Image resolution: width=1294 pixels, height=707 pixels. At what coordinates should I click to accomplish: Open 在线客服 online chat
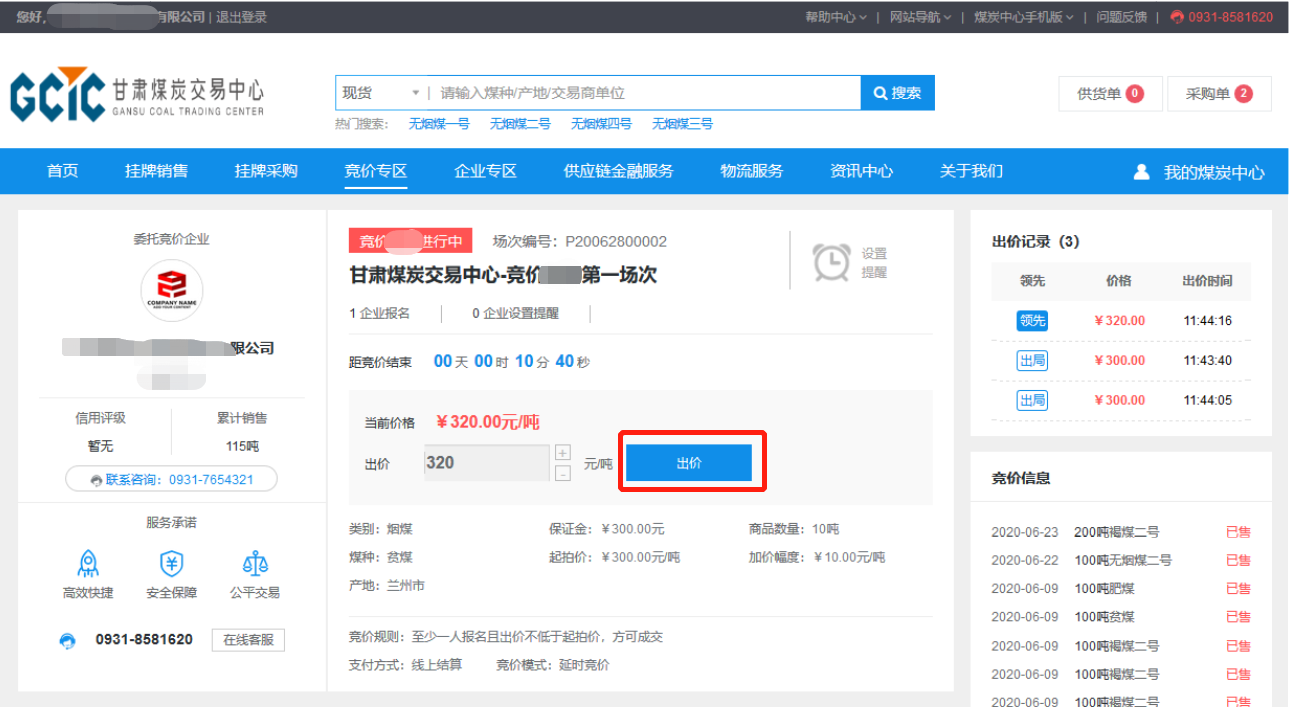[248, 640]
